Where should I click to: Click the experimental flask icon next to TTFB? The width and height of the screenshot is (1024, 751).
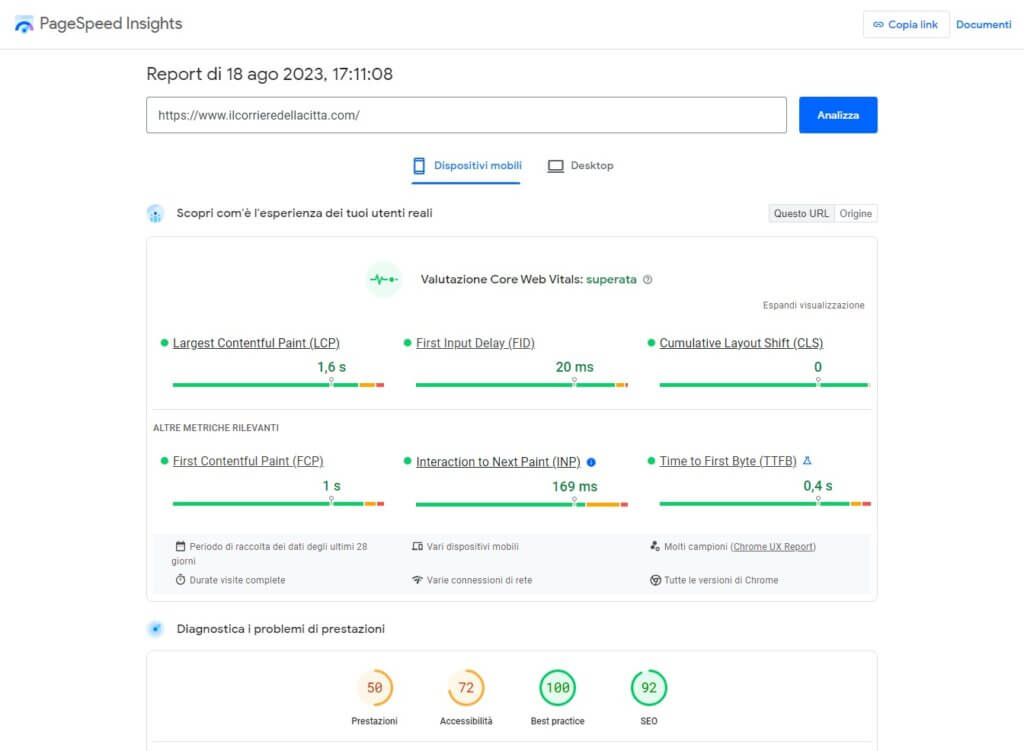click(x=807, y=461)
